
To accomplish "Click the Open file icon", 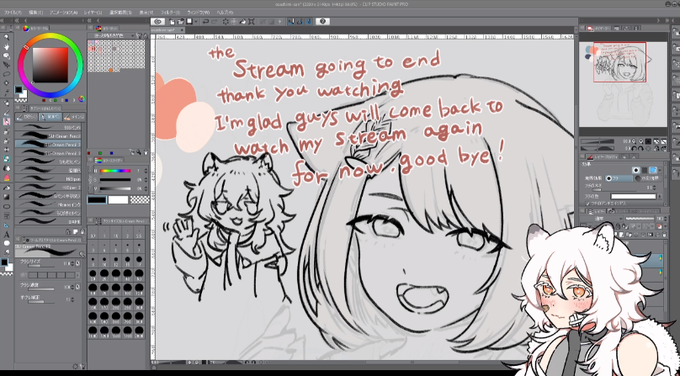I will click(x=180, y=21).
